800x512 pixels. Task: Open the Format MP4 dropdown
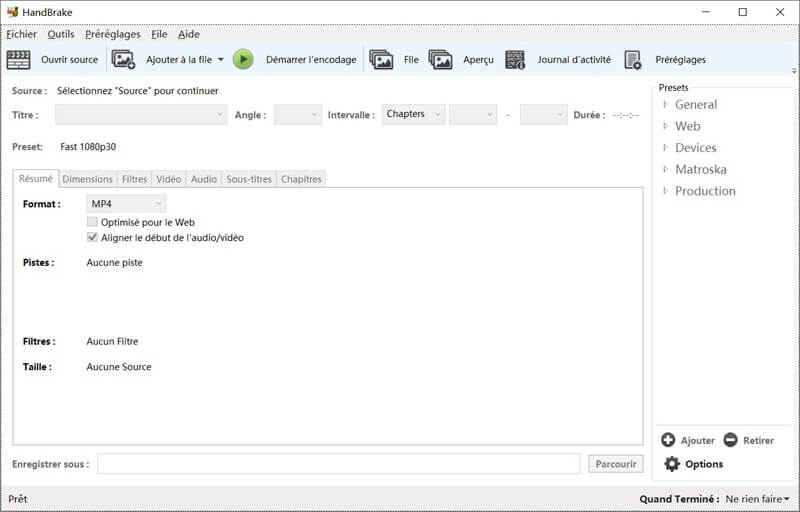pyautogui.click(x=126, y=204)
